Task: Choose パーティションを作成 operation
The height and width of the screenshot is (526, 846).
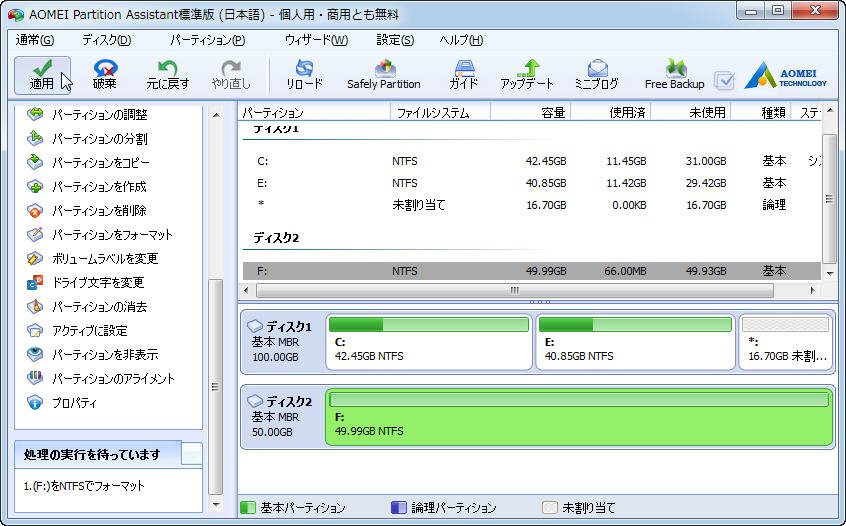Action: pos(86,187)
